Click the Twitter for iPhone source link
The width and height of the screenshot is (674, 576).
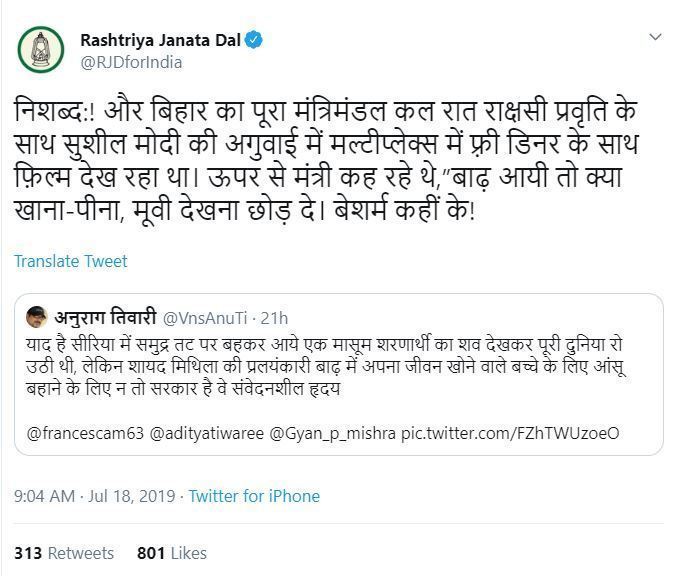pos(254,496)
